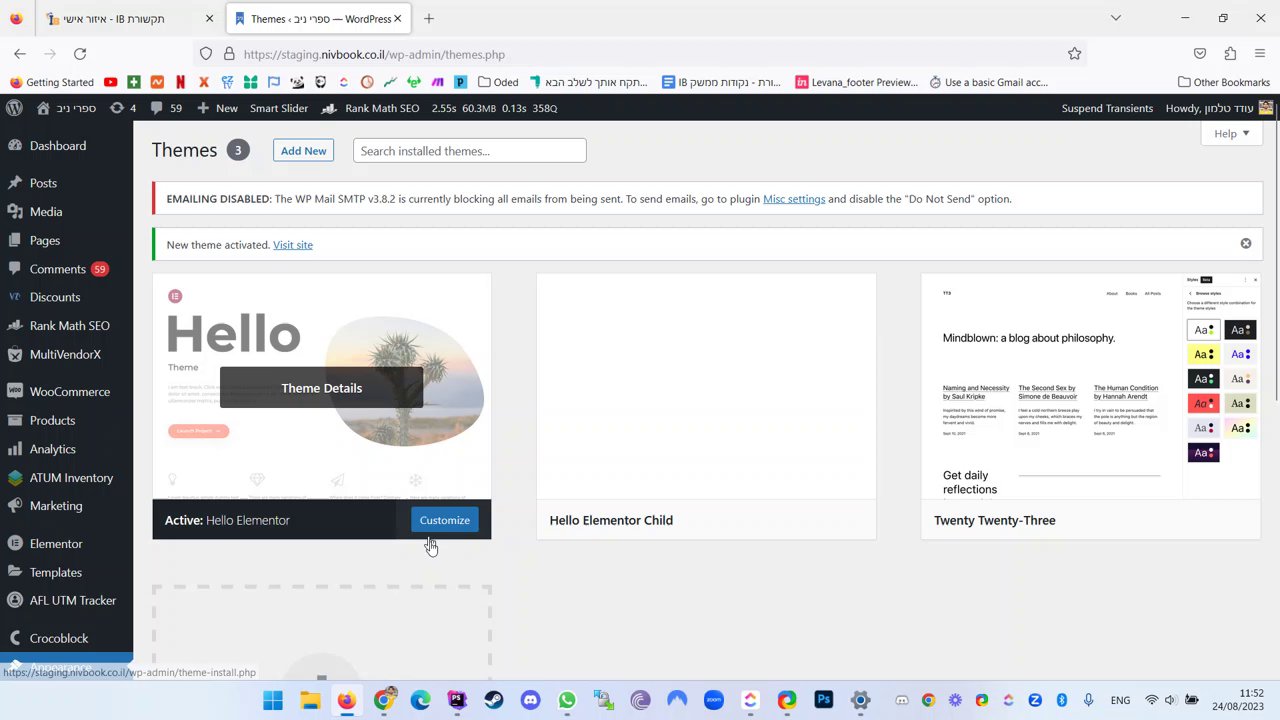Expand the Help dropdown tab

tap(1231, 133)
